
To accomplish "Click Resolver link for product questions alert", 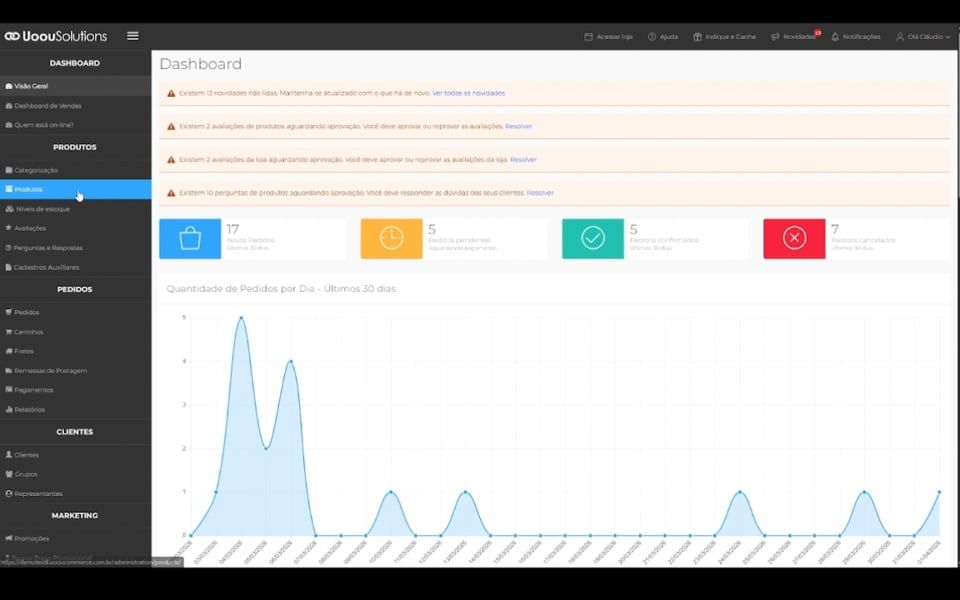I will pyautogui.click(x=540, y=193).
